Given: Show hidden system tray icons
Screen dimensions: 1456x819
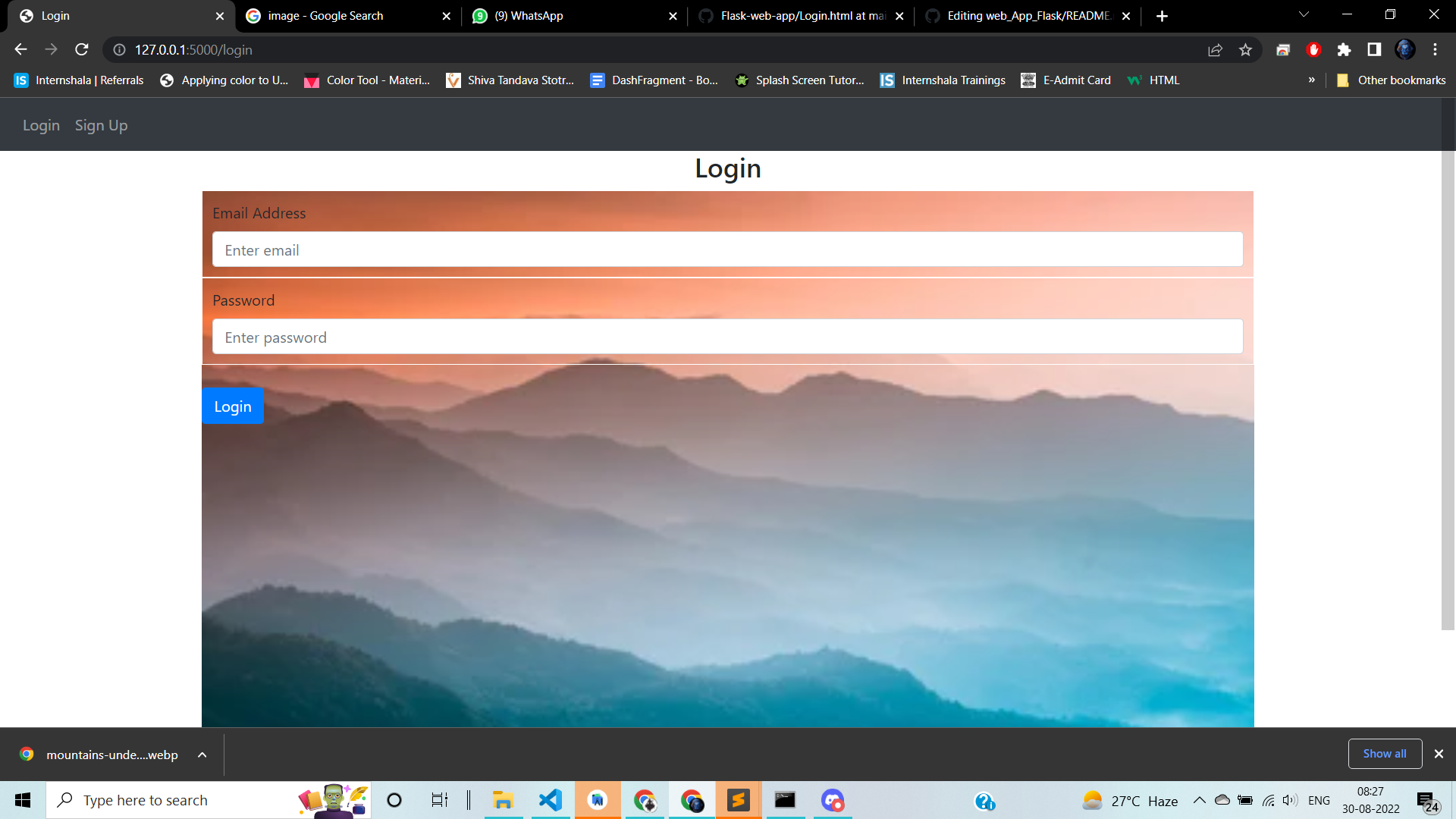Looking at the screenshot, I should (1200, 800).
